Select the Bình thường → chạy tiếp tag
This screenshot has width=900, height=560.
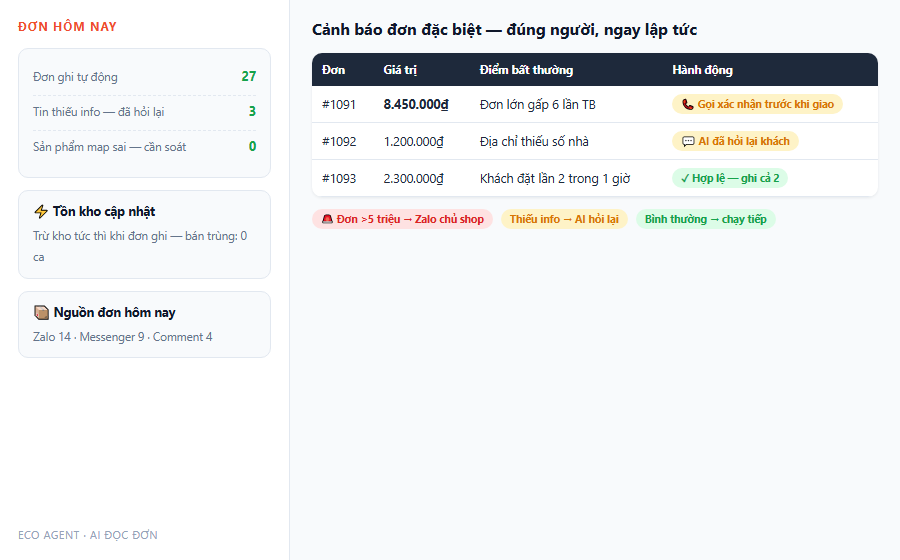(x=705, y=219)
